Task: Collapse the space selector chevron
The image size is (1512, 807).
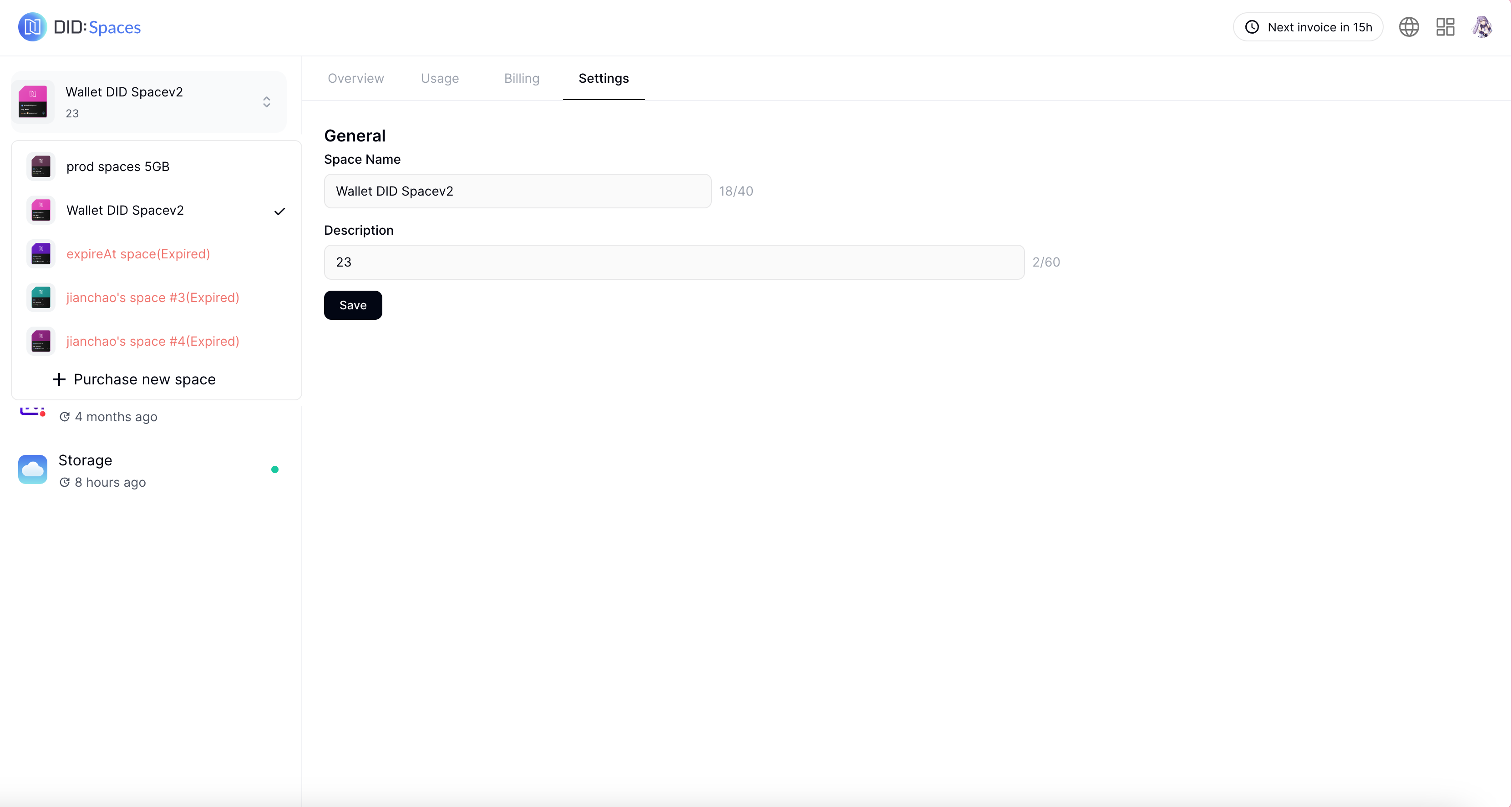Action: pos(266,102)
